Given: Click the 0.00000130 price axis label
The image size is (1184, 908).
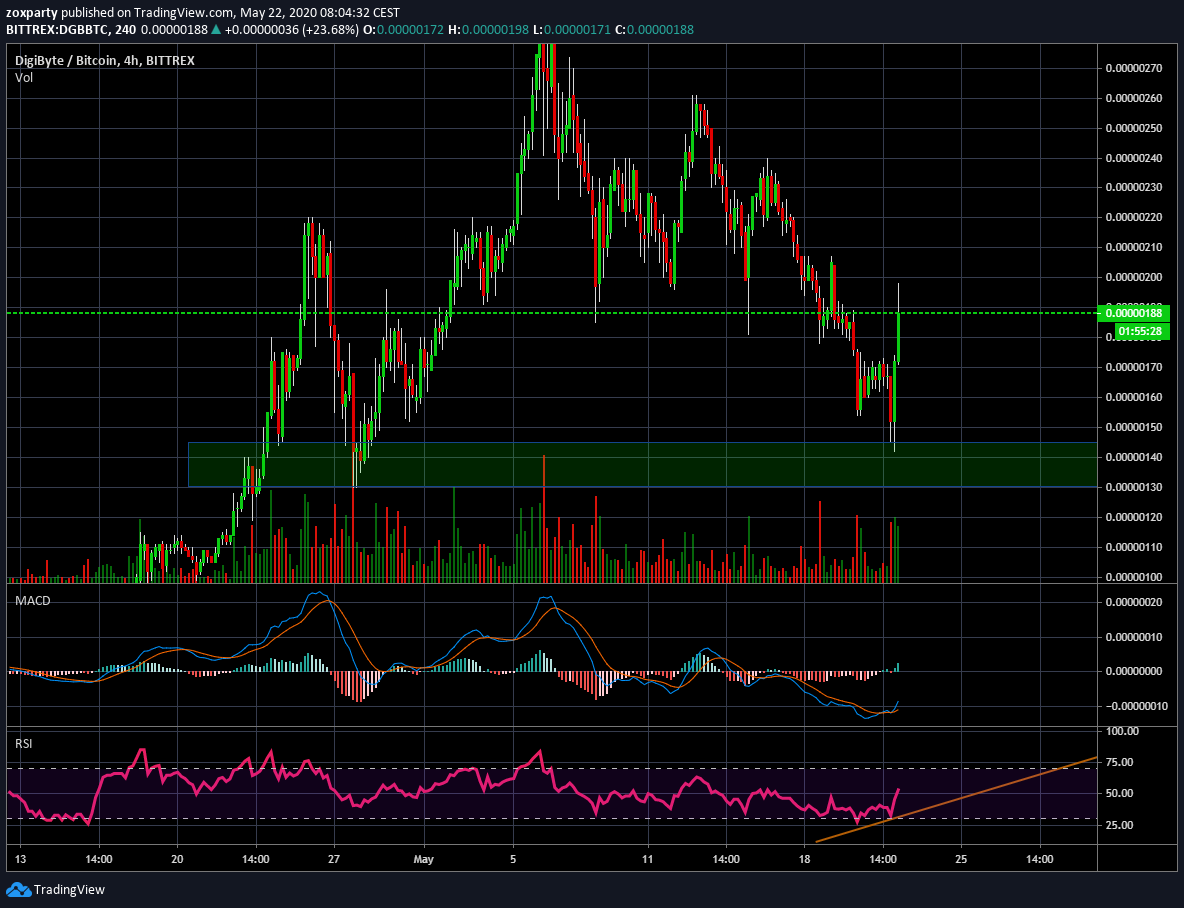Looking at the screenshot, I should click(1133, 487).
